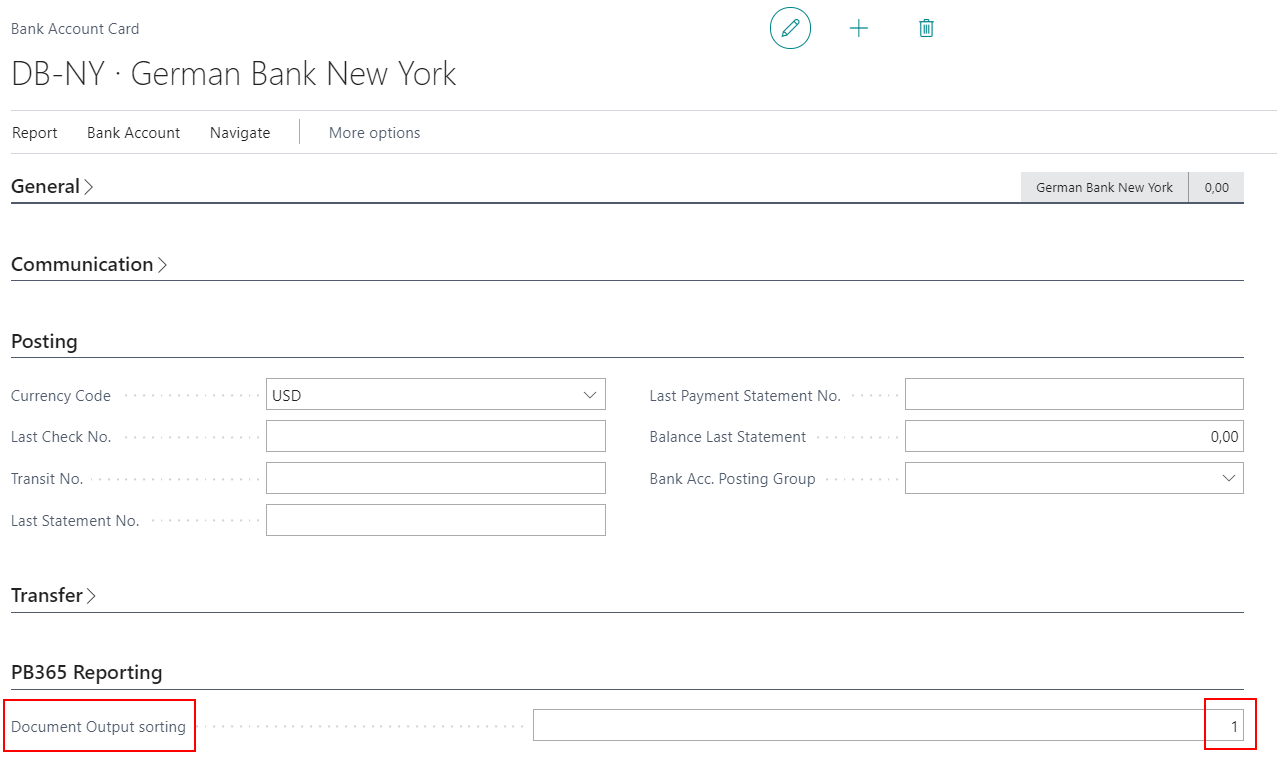The width and height of the screenshot is (1277, 758).
Task: Expand the General section
Action: point(52,187)
